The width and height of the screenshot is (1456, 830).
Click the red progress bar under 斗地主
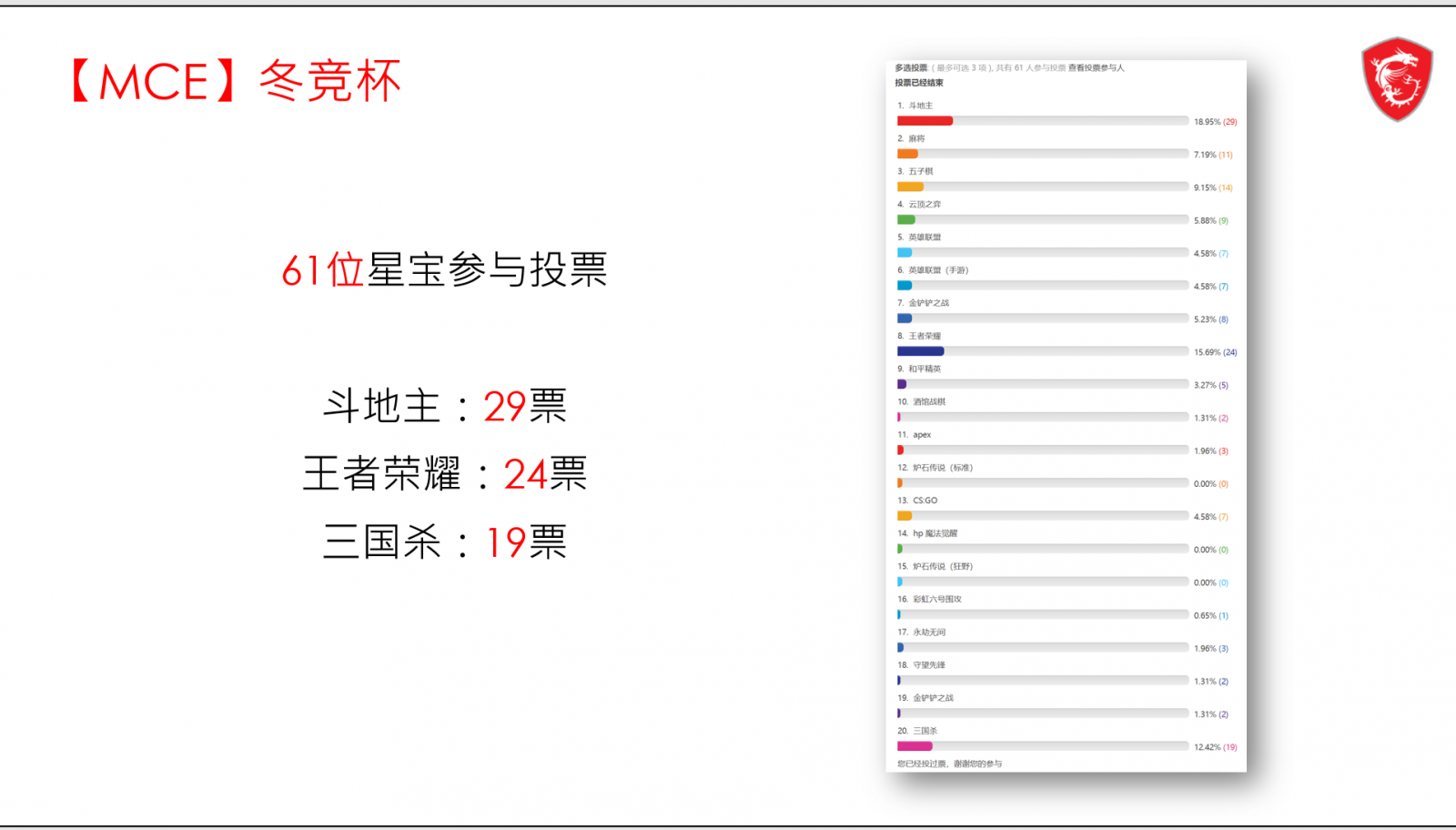coord(925,121)
